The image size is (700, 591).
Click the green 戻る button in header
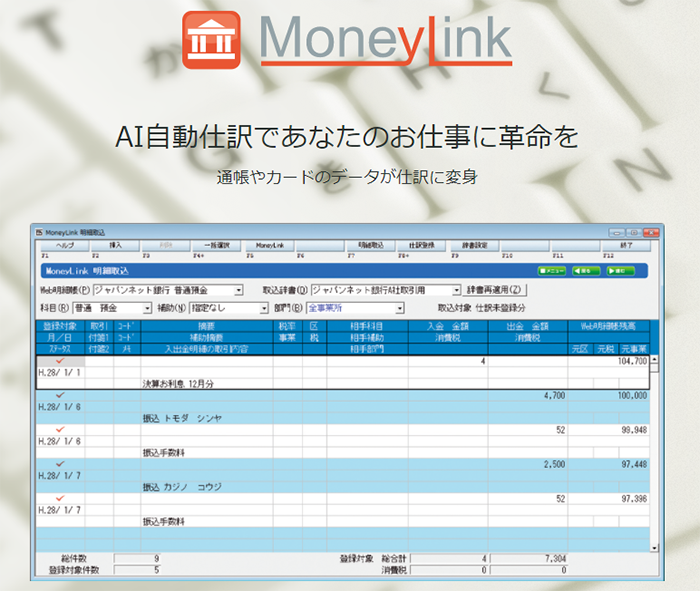point(588,270)
